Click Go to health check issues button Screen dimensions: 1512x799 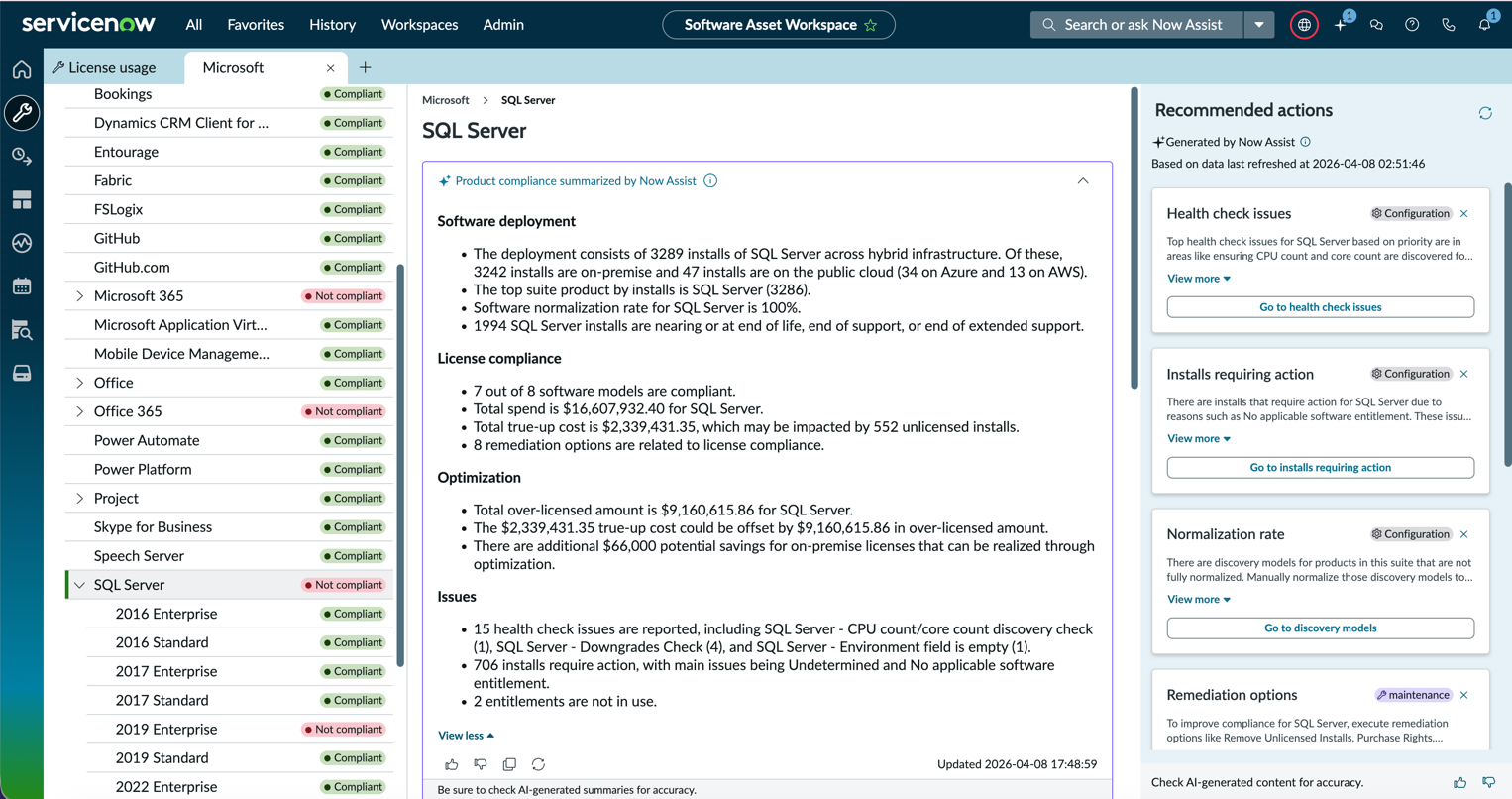[x=1320, y=307]
